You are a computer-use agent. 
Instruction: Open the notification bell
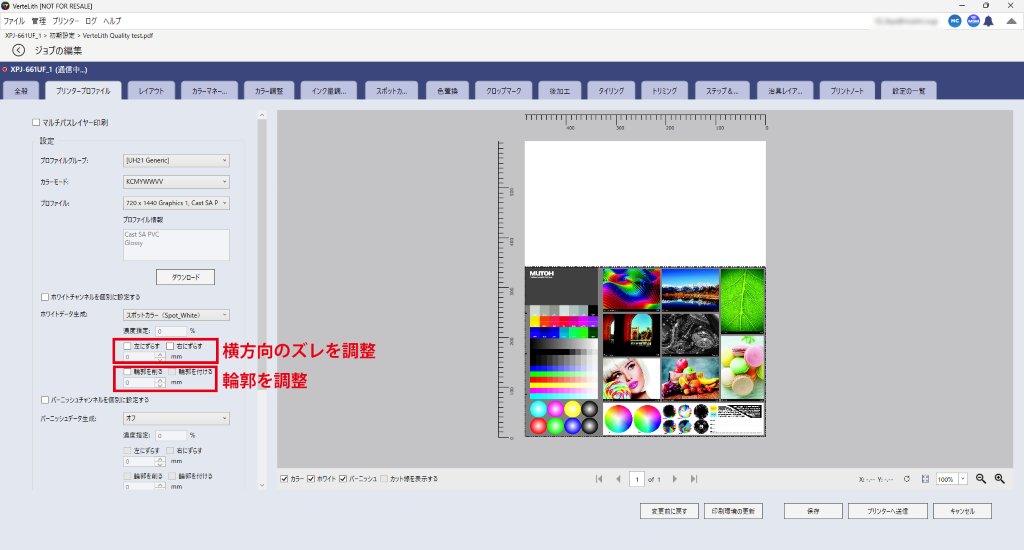coord(988,20)
